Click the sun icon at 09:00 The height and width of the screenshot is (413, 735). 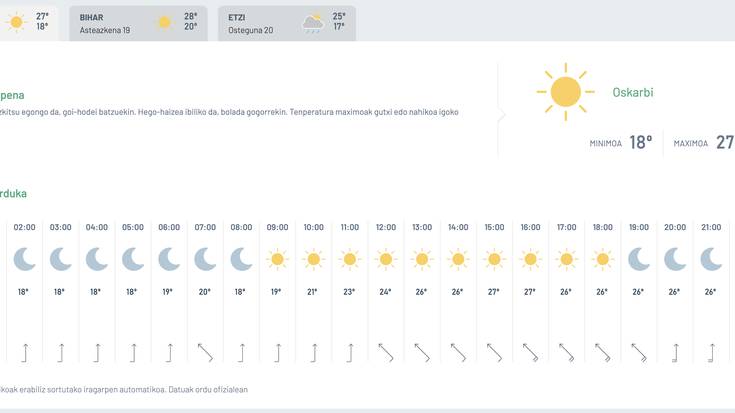coord(277,259)
